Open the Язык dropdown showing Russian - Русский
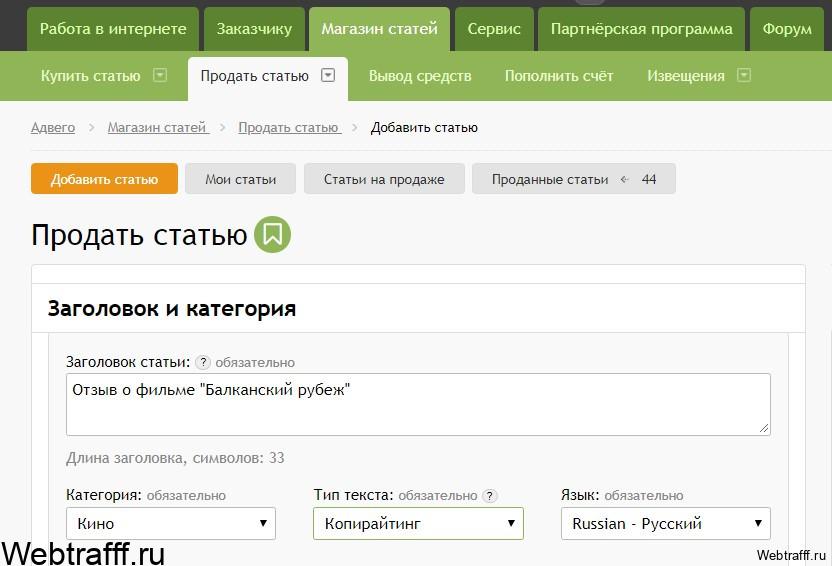Viewport: 832px width, 566px height. tap(665, 524)
